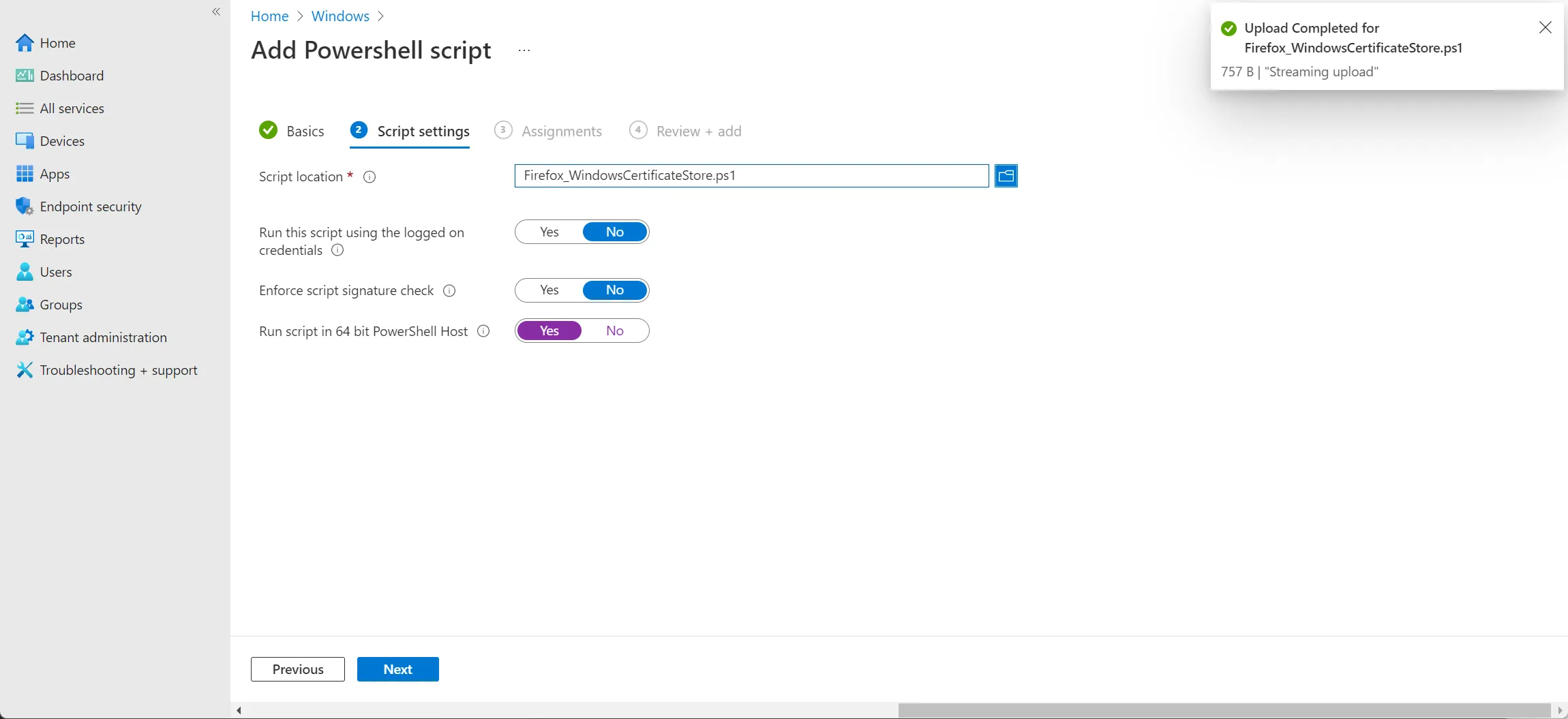Click the green upload success checkmark icon
The image size is (1568, 719).
[1229, 29]
